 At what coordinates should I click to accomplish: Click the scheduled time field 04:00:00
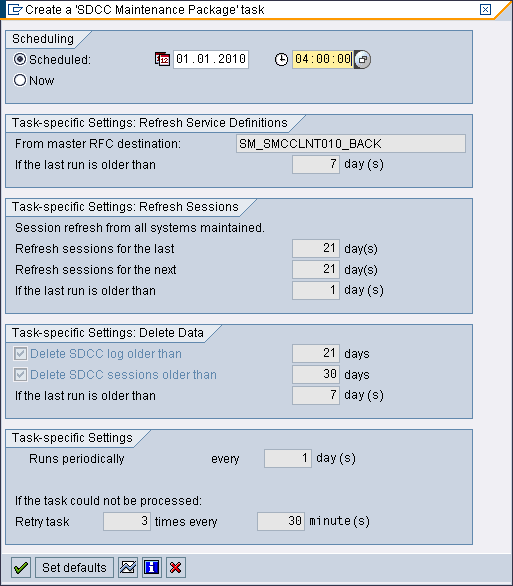[x=322, y=59]
